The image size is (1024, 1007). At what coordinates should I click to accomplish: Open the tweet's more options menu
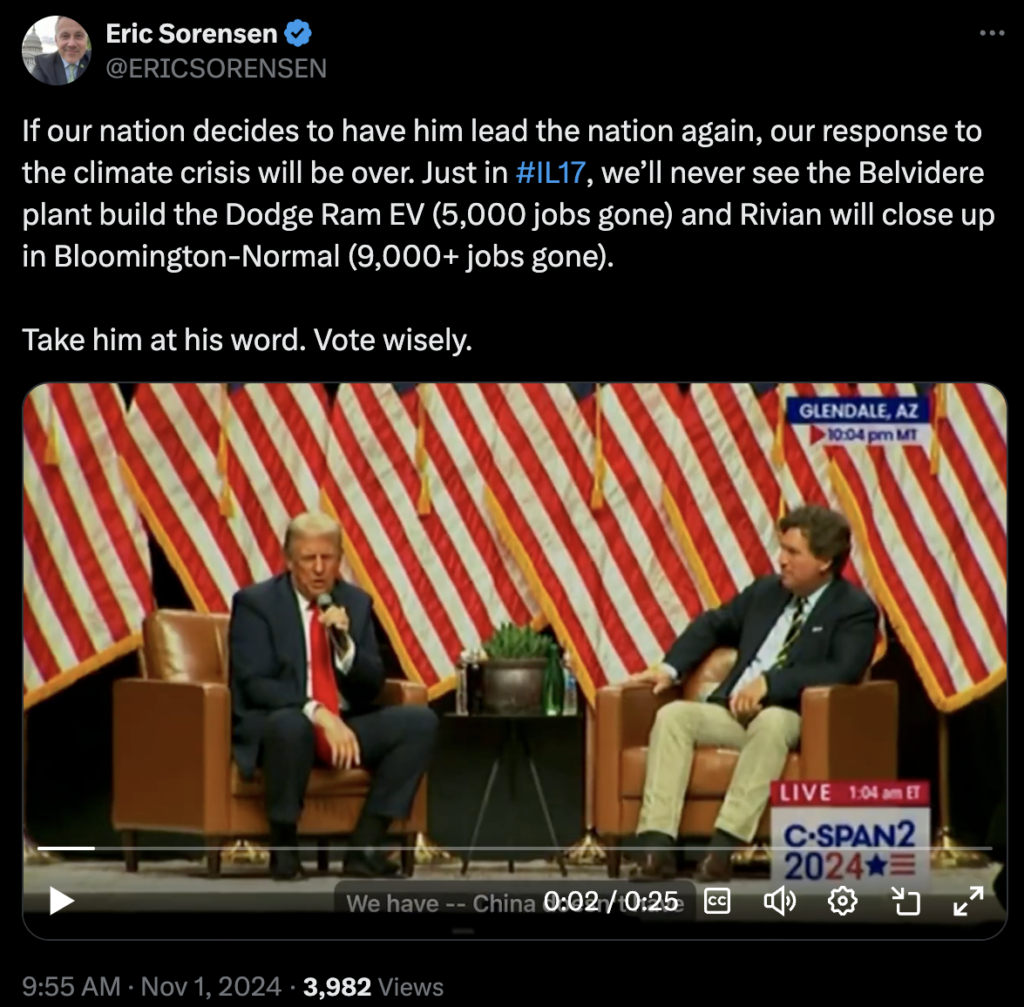(990, 33)
